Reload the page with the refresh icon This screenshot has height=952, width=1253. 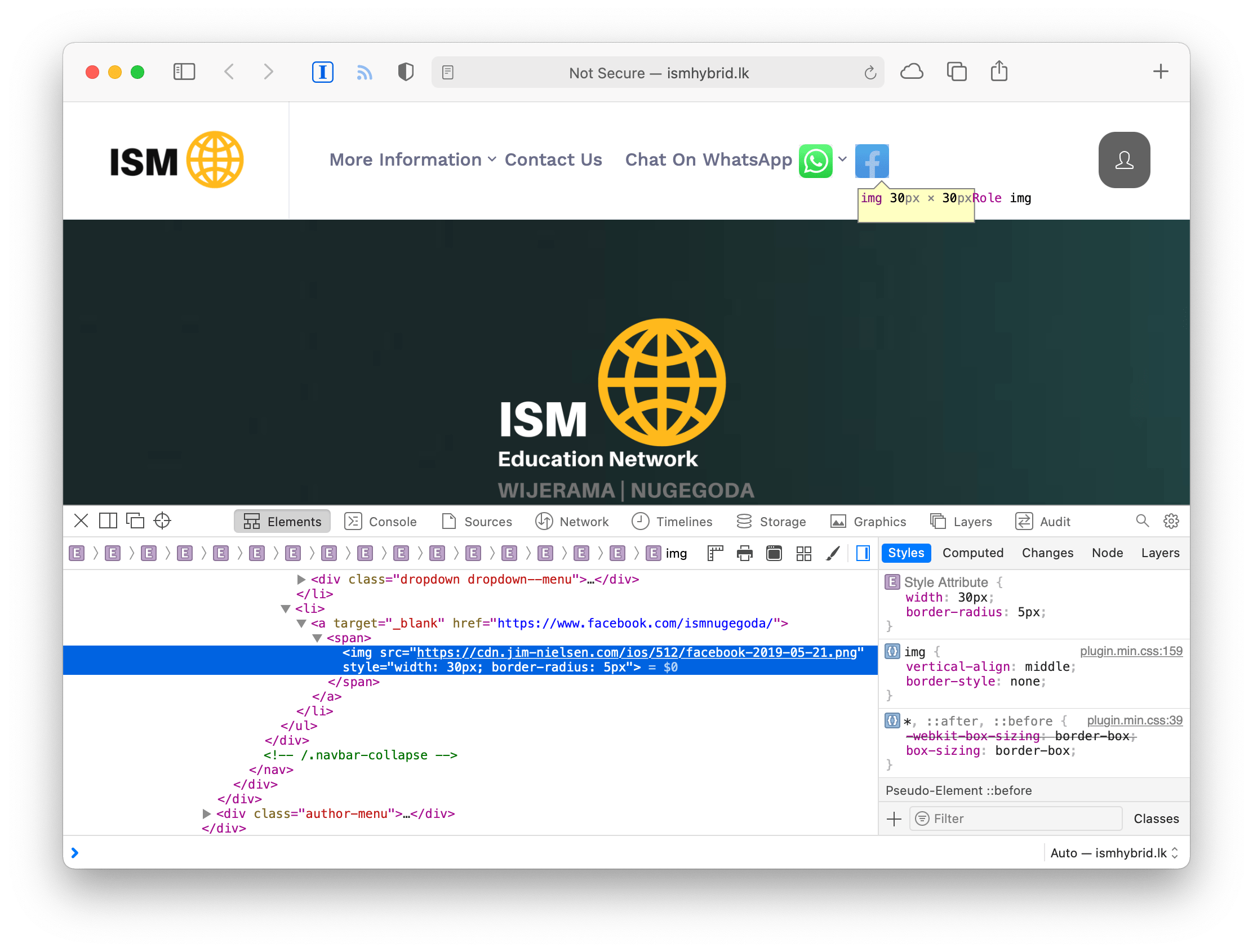pos(870,73)
